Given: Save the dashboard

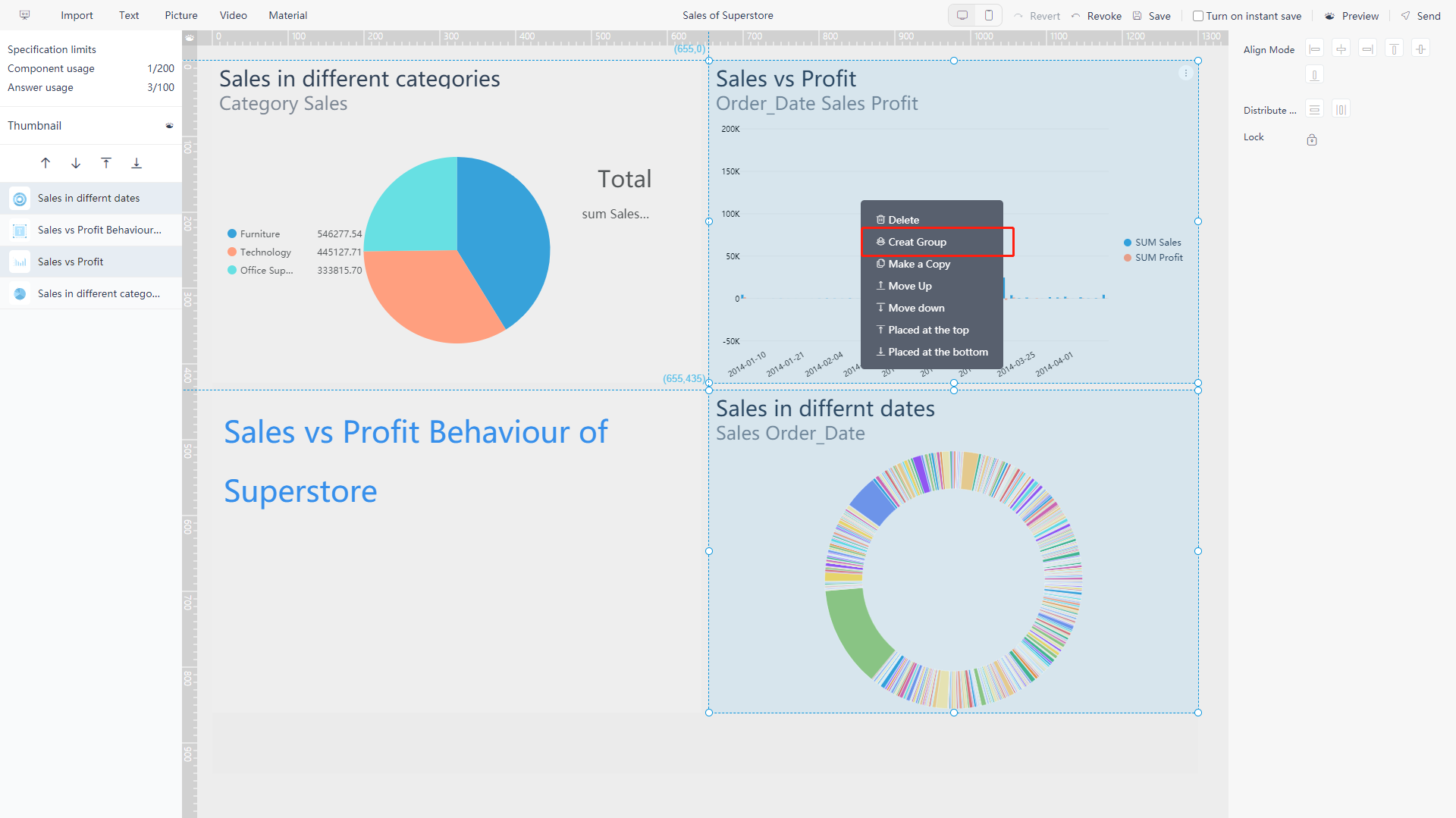Looking at the screenshot, I should pos(1152,16).
